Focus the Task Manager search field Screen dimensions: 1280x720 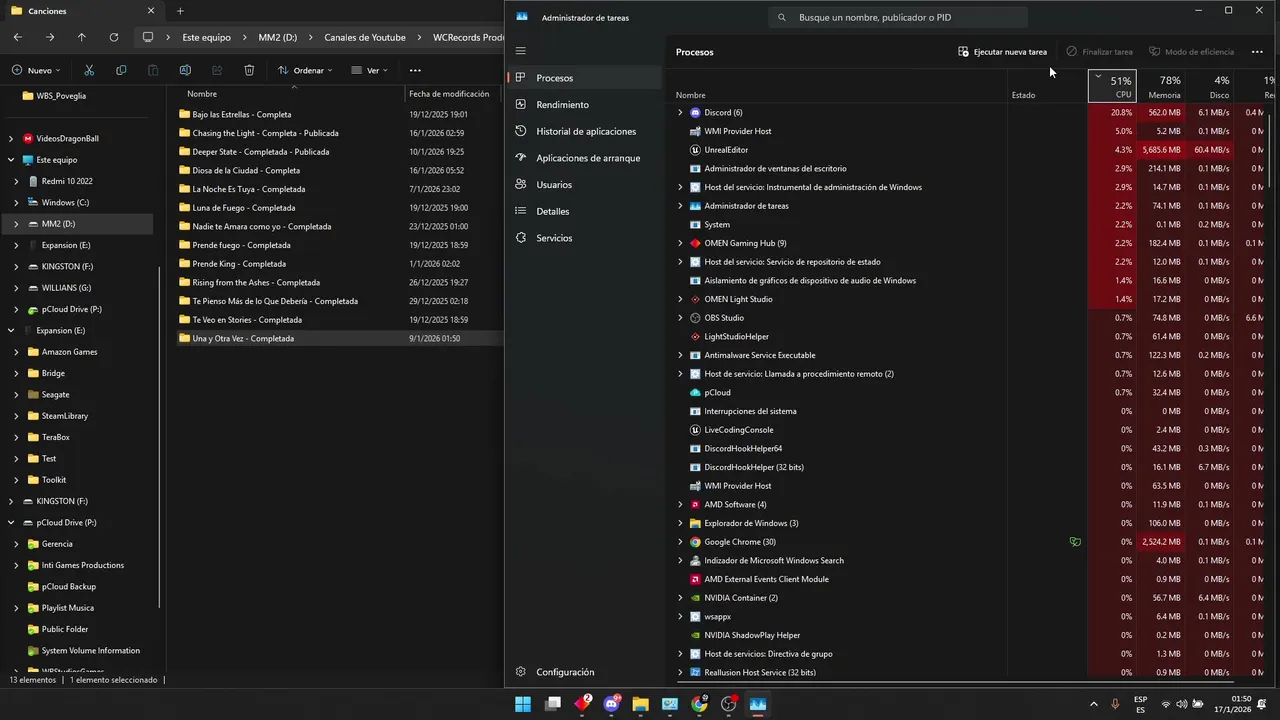898,17
